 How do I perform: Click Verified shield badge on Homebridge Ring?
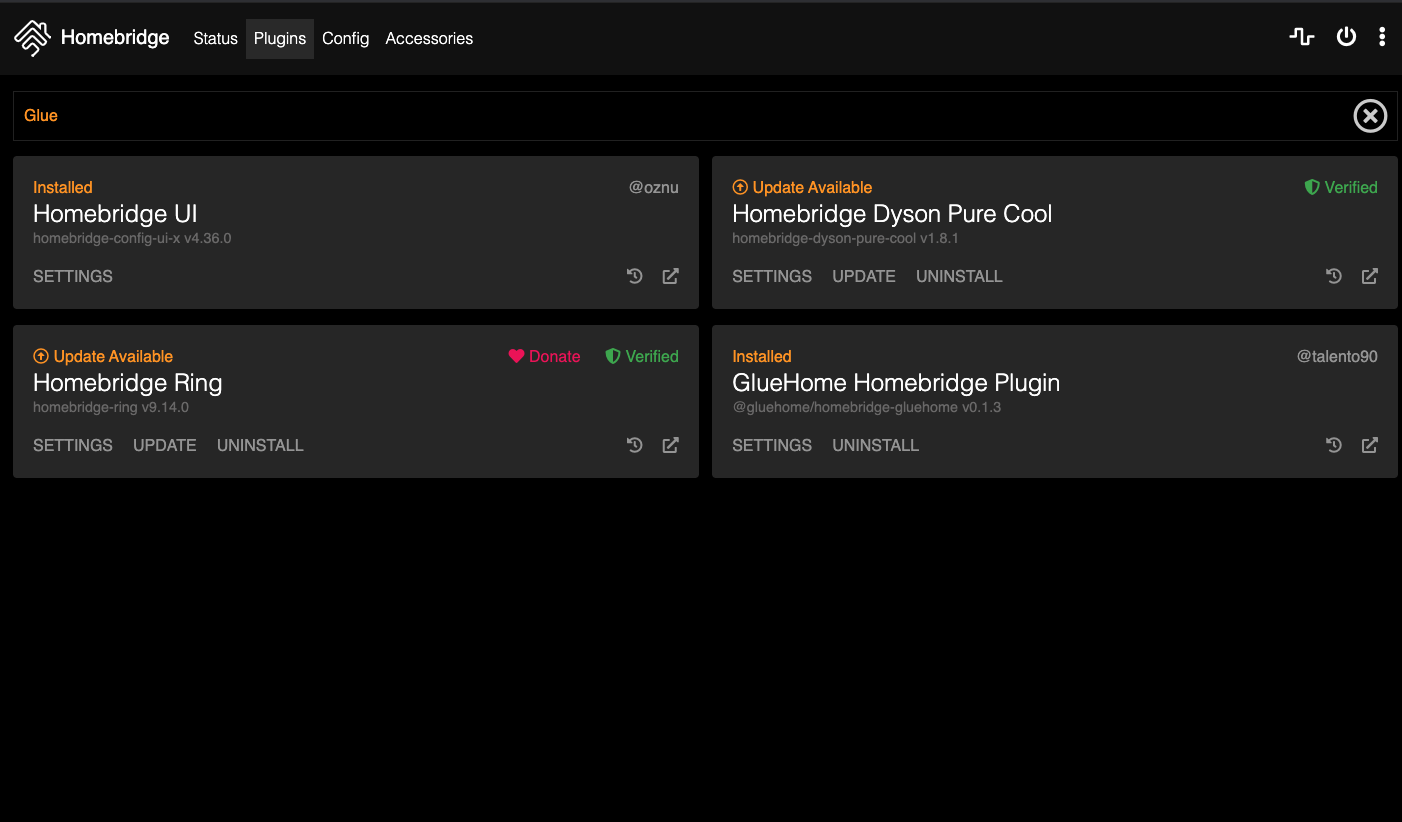click(x=642, y=356)
